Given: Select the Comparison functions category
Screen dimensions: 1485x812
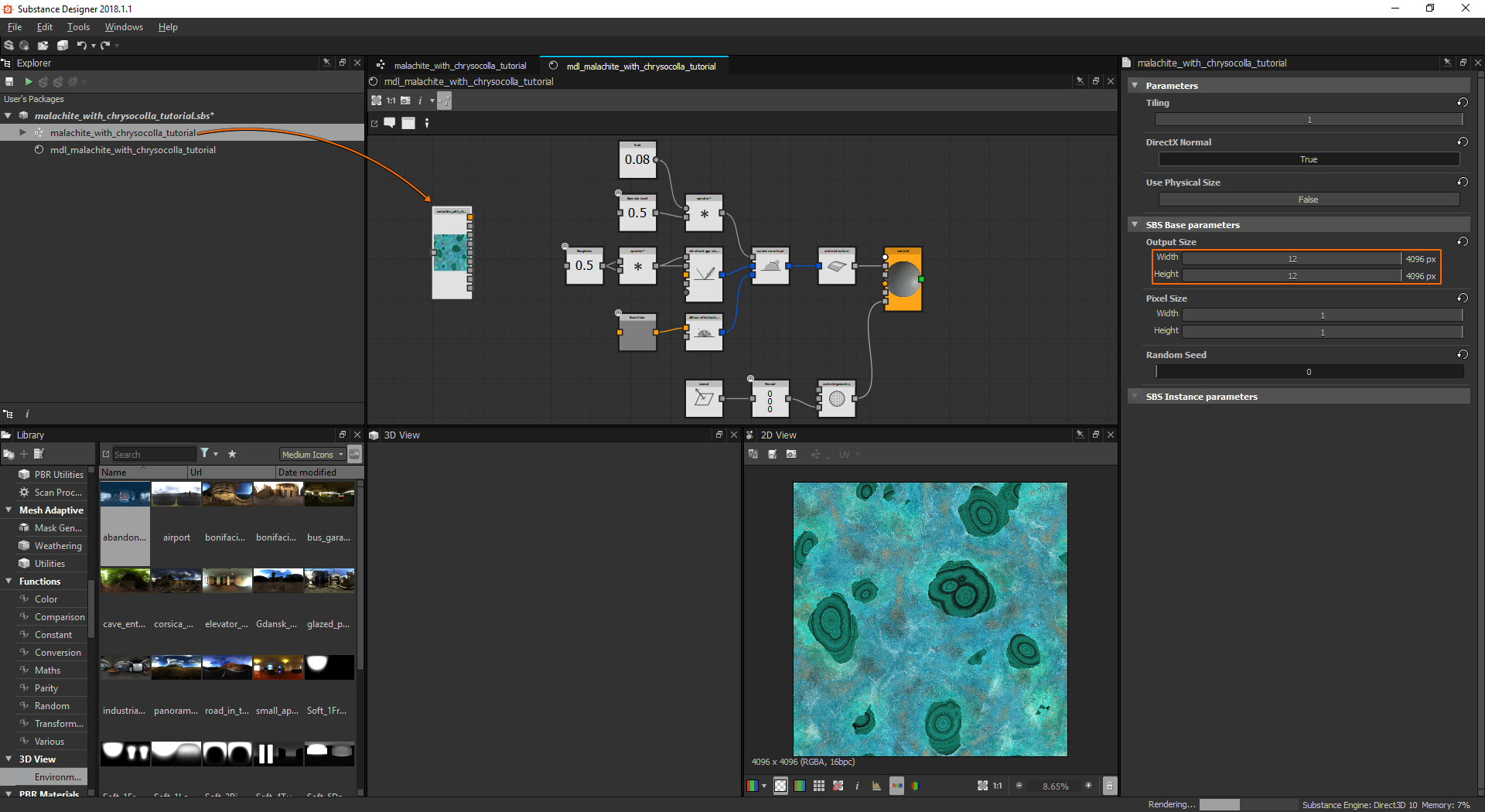Looking at the screenshot, I should tap(60, 617).
